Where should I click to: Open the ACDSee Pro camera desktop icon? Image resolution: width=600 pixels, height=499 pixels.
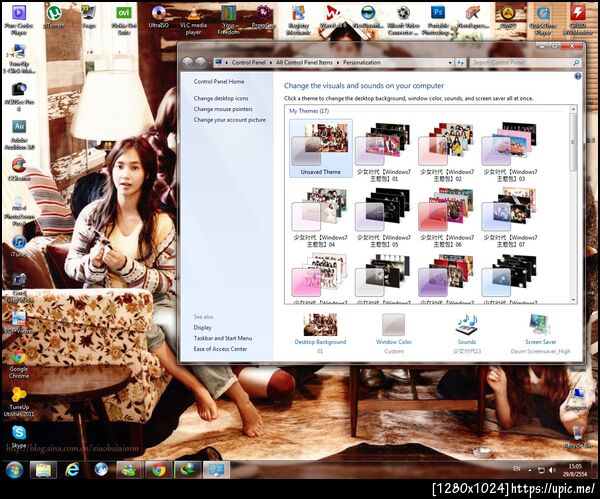19,96
